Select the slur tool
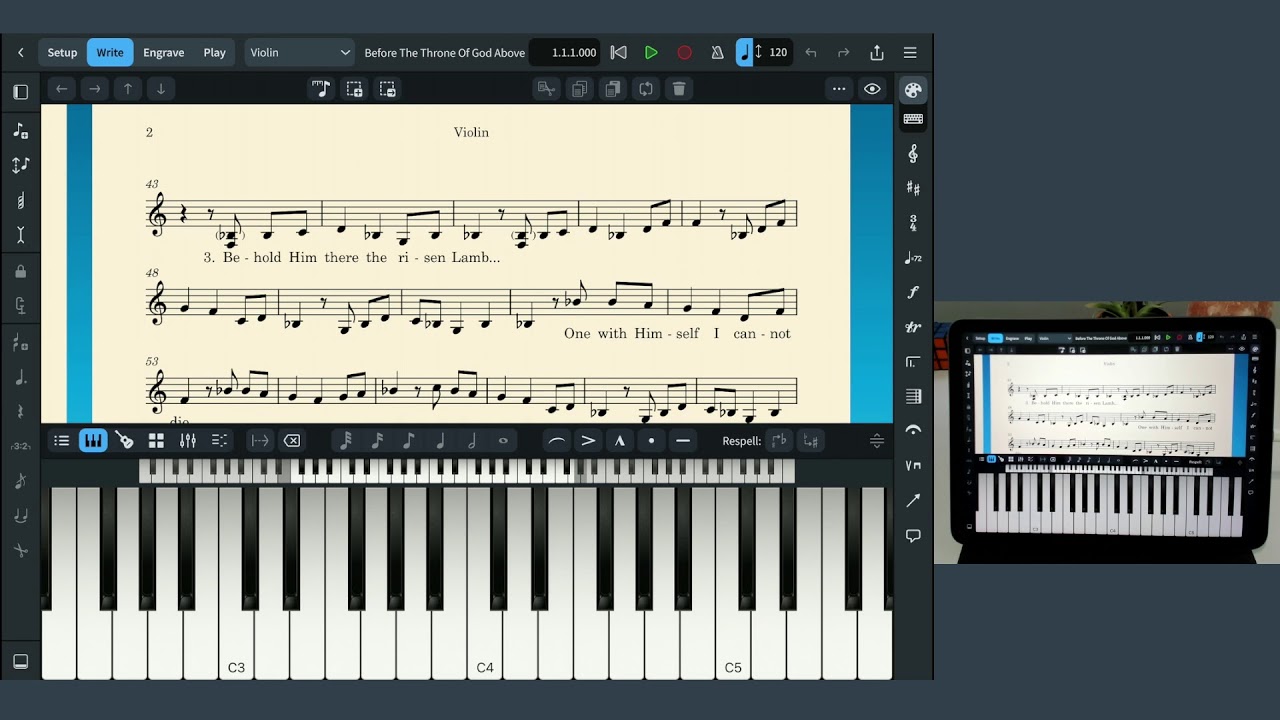 [x=557, y=441]
